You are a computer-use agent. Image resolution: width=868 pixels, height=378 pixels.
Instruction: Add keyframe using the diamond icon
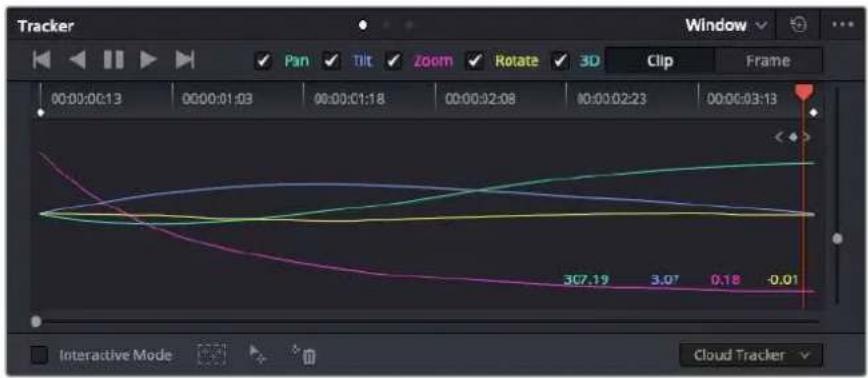793,137
